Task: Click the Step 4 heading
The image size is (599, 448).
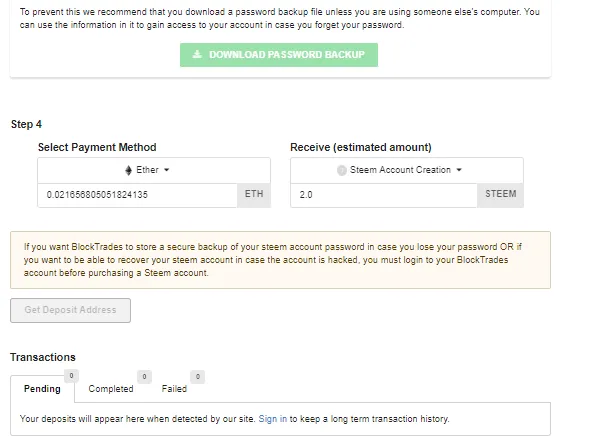Action: [x=26, y=125]
